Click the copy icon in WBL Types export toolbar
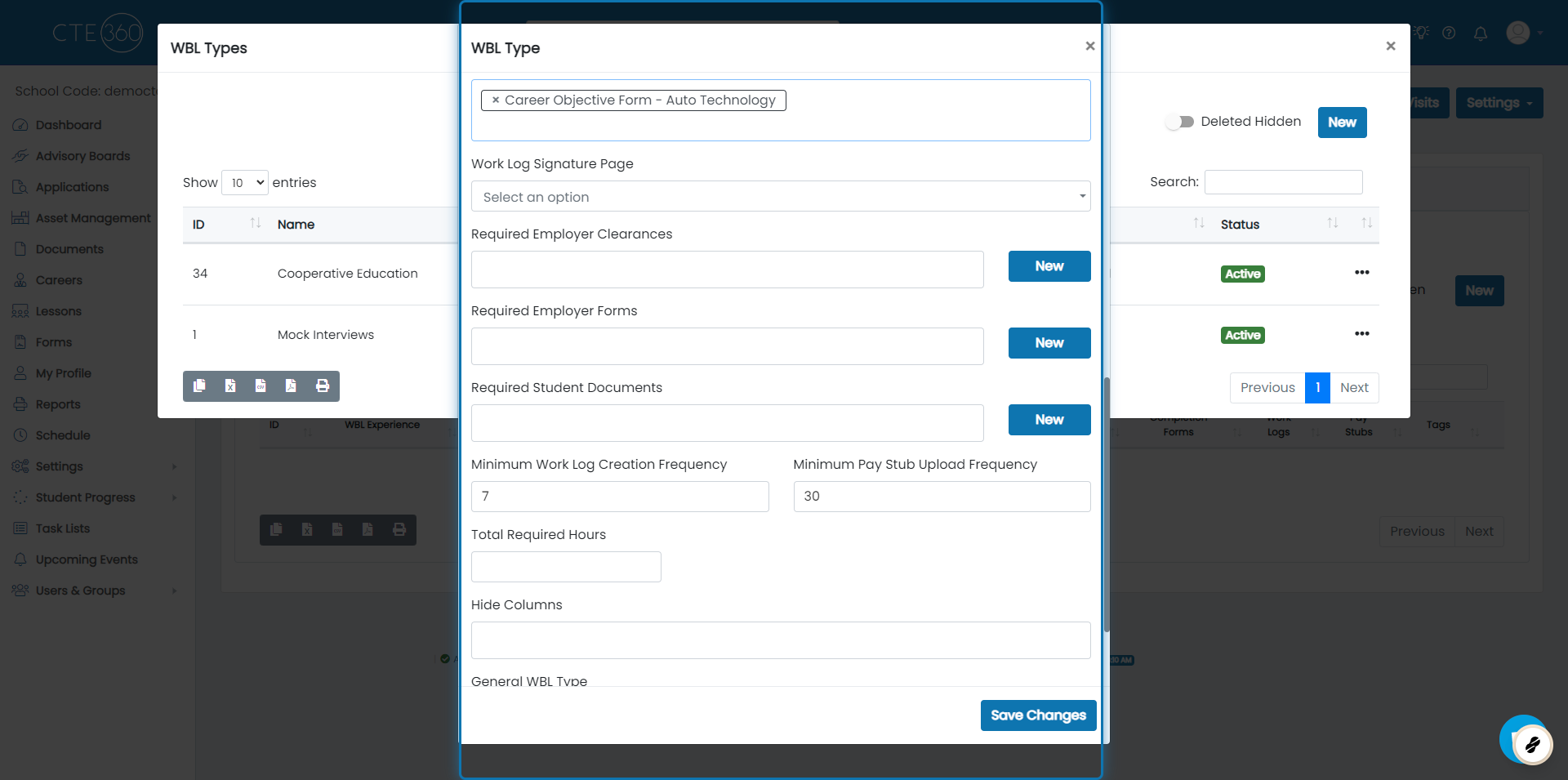Screen dimensions: 1568x780 [199, 386]
